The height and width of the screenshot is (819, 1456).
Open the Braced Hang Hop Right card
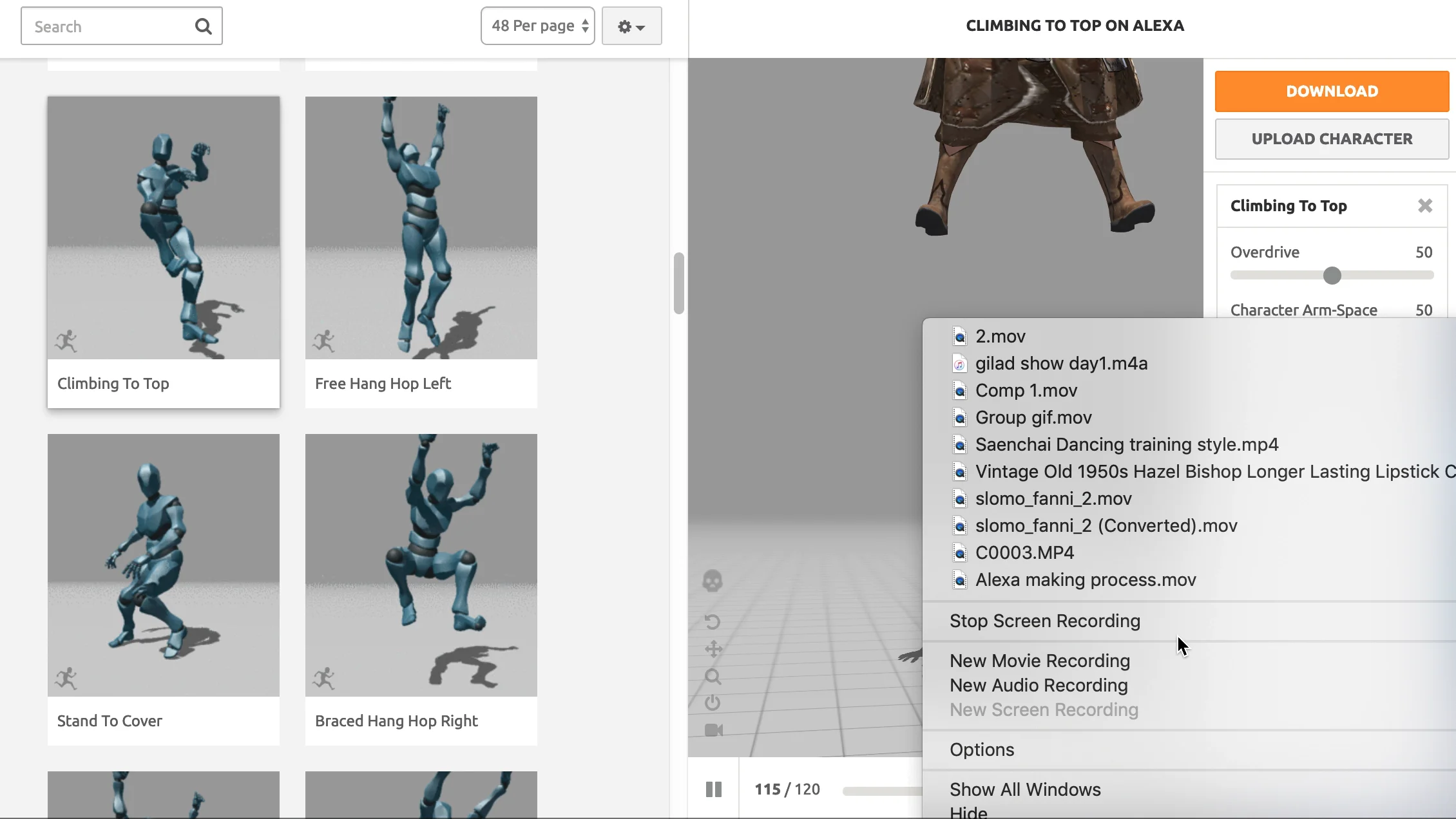tap(421, 590)
